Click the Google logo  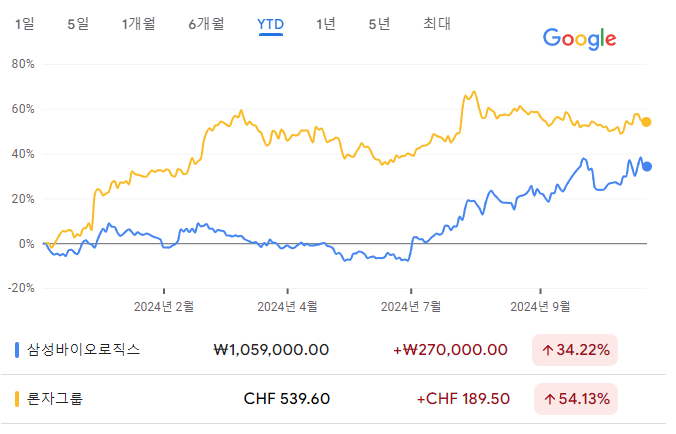(579, 39)
